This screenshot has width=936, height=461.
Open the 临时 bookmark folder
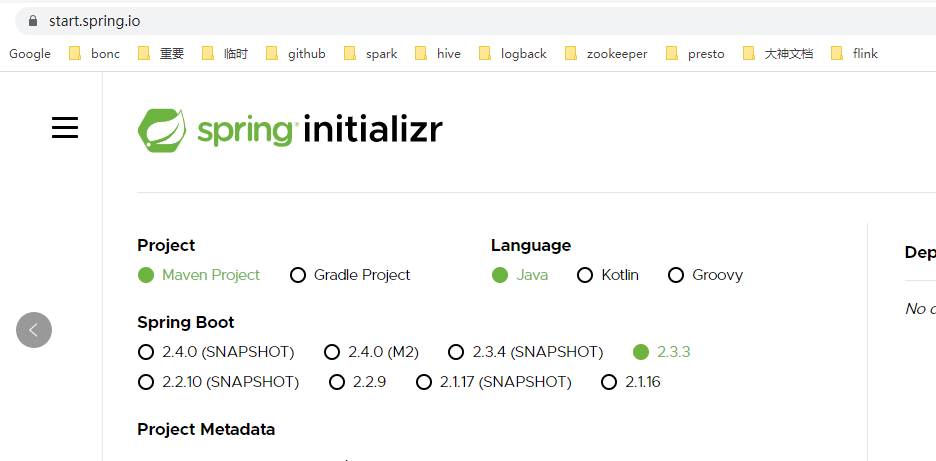tap(224, 54)
